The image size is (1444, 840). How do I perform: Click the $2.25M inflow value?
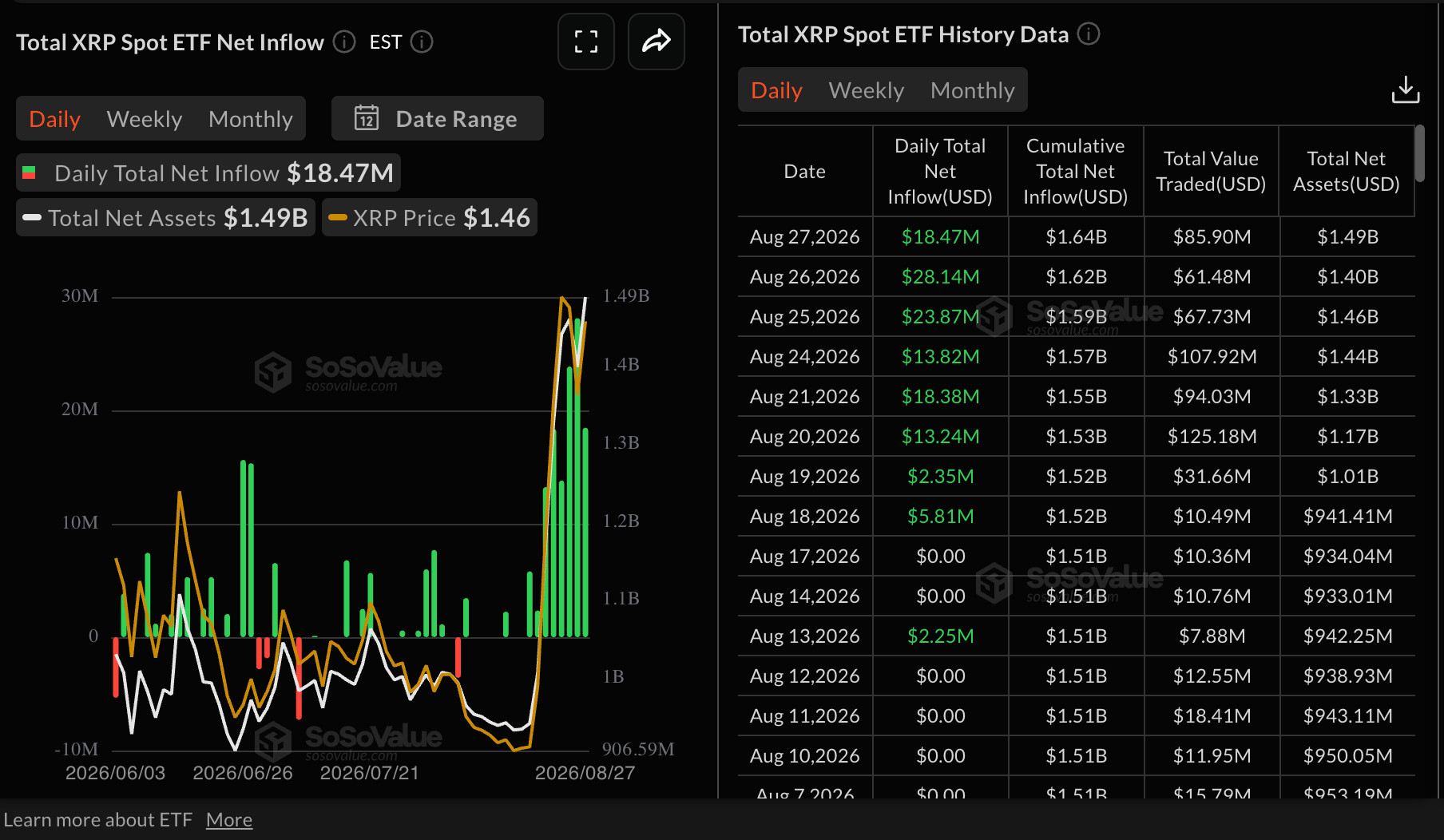pyautogui.click(x=940, y=636)
